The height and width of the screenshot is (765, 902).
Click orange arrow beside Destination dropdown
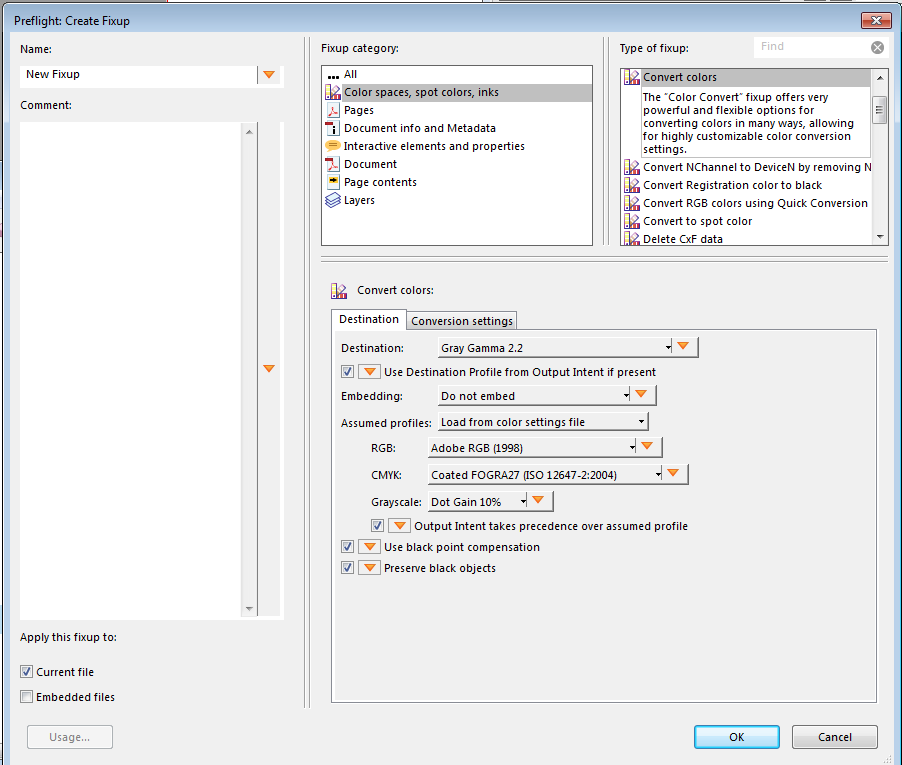[x=683, y=346]
